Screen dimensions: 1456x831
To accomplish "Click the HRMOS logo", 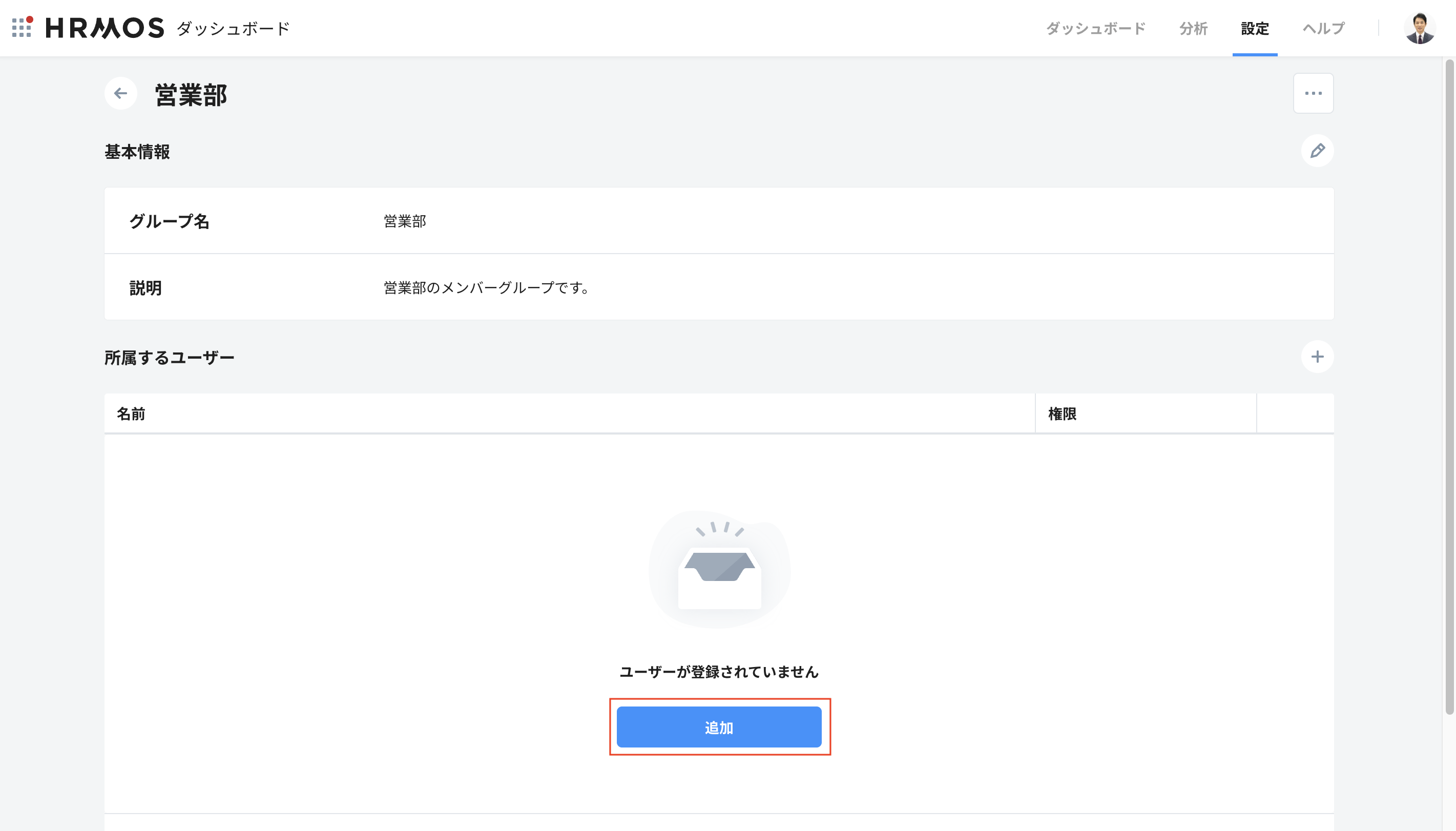I will (105, 28).
